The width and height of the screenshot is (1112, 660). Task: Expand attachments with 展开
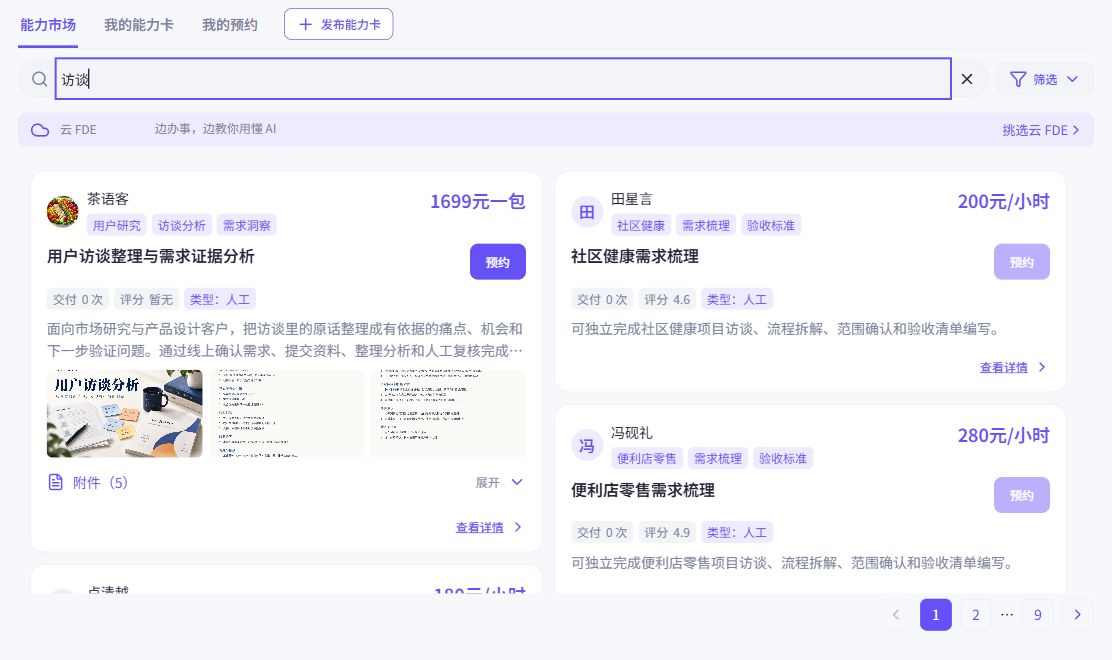499,482
